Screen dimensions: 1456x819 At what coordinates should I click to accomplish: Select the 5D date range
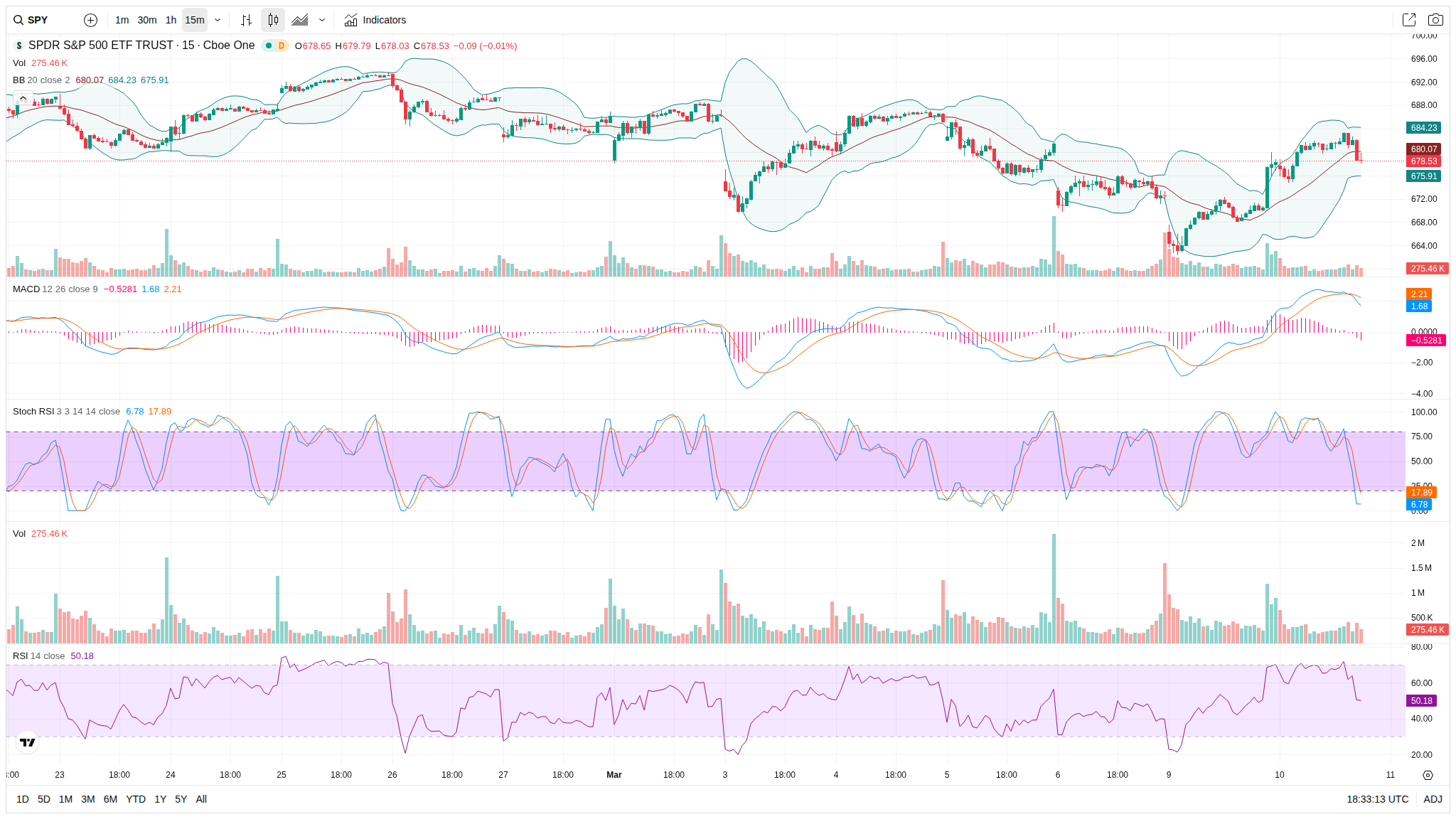44,799
